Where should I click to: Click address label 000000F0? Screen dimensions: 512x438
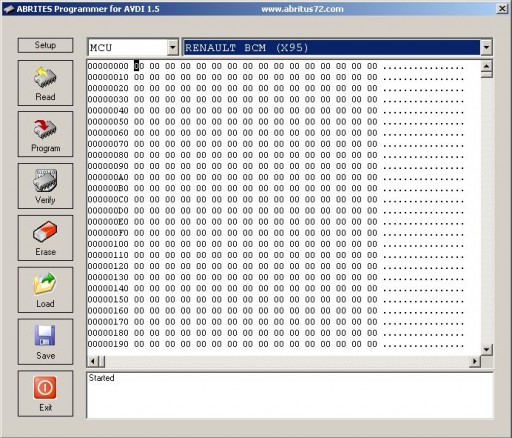coord(108,233)
